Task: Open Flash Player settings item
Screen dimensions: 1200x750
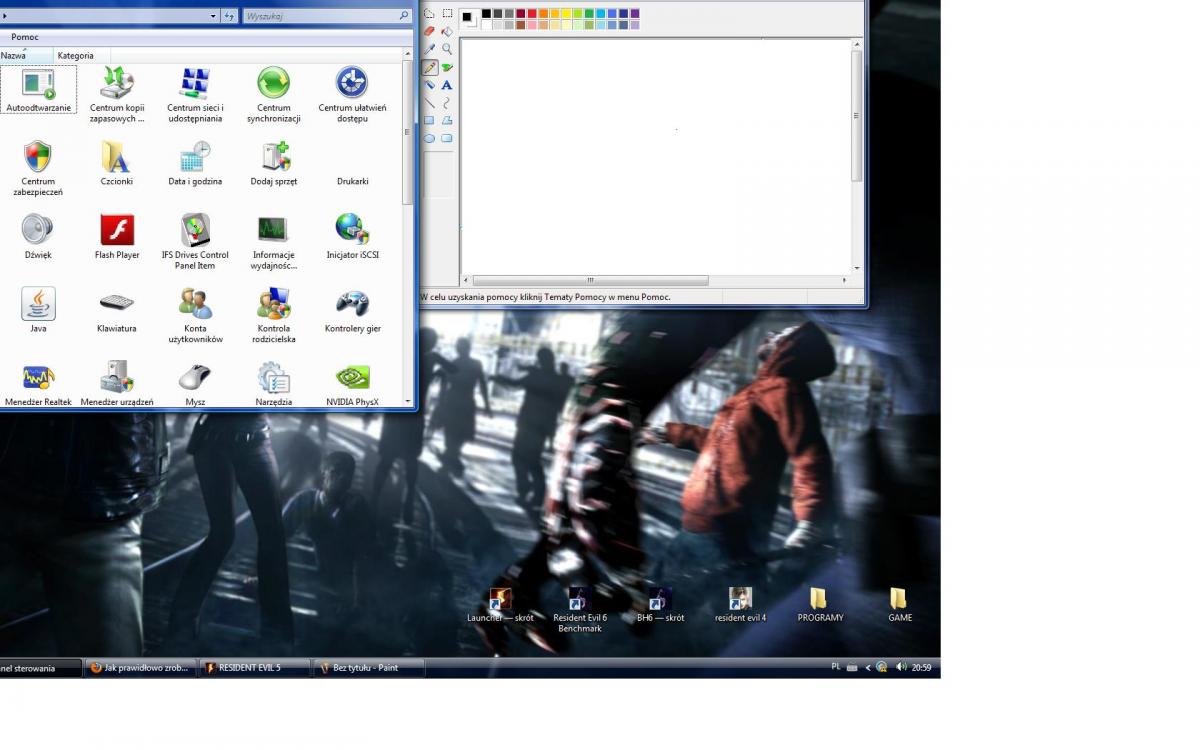Action: [x=117, y=237]
